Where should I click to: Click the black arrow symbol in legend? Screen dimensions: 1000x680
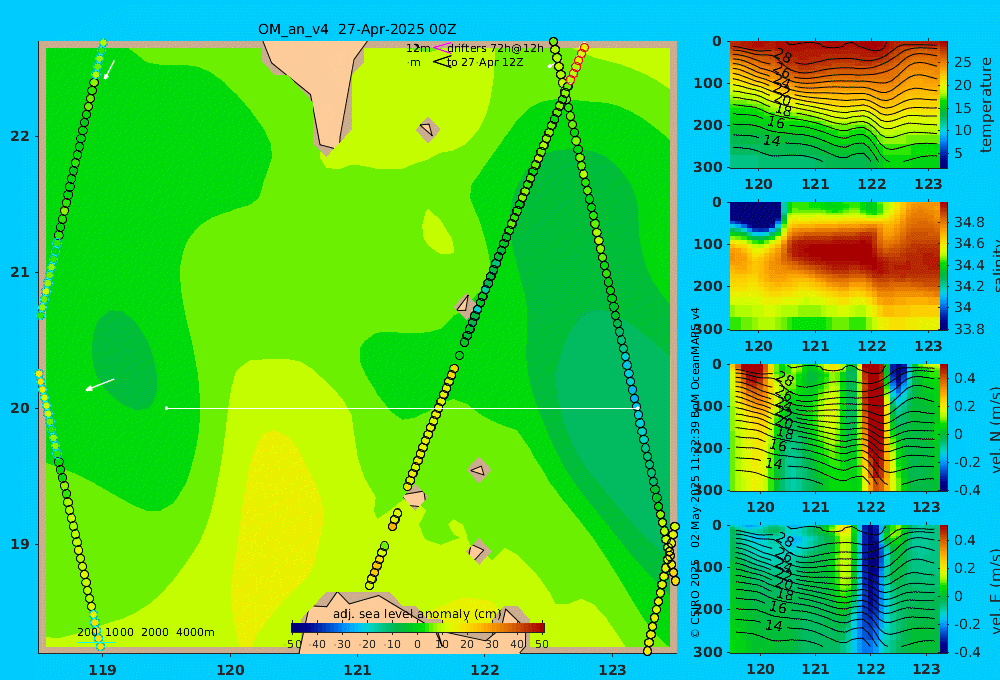(441, 62)
